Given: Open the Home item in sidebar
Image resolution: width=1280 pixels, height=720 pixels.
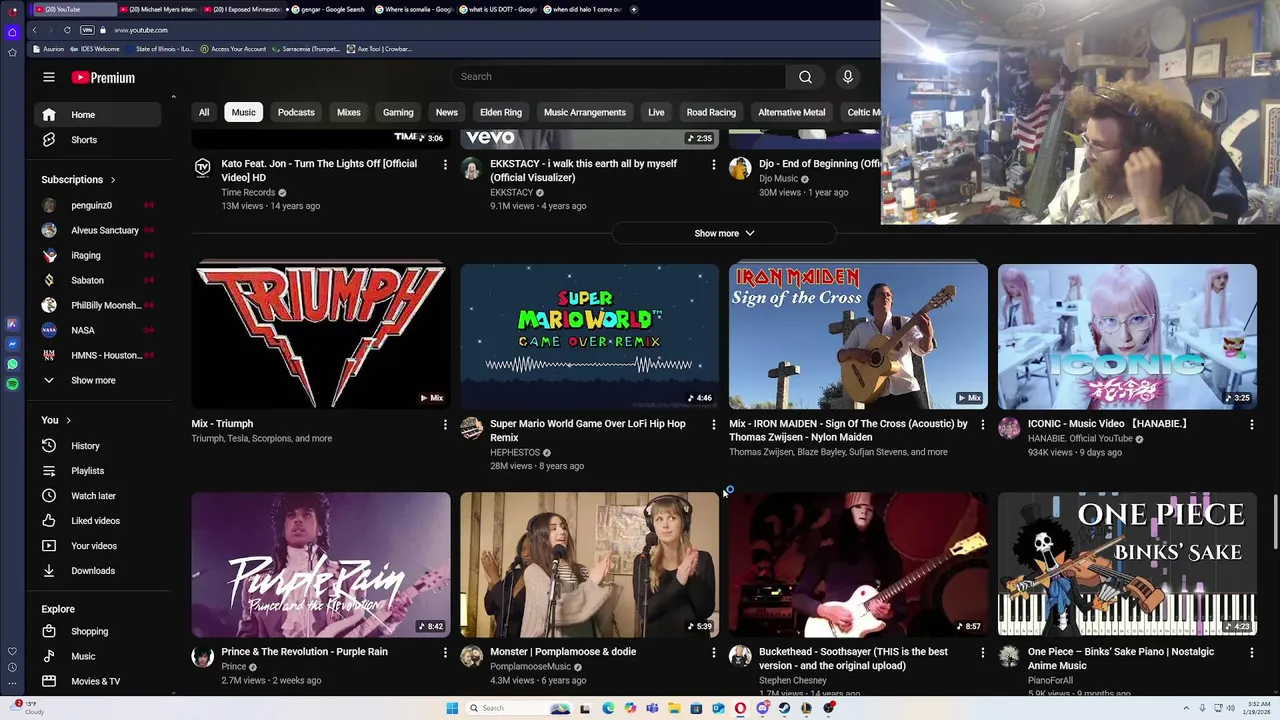Looking at the screenshot, I should point(98,115).
